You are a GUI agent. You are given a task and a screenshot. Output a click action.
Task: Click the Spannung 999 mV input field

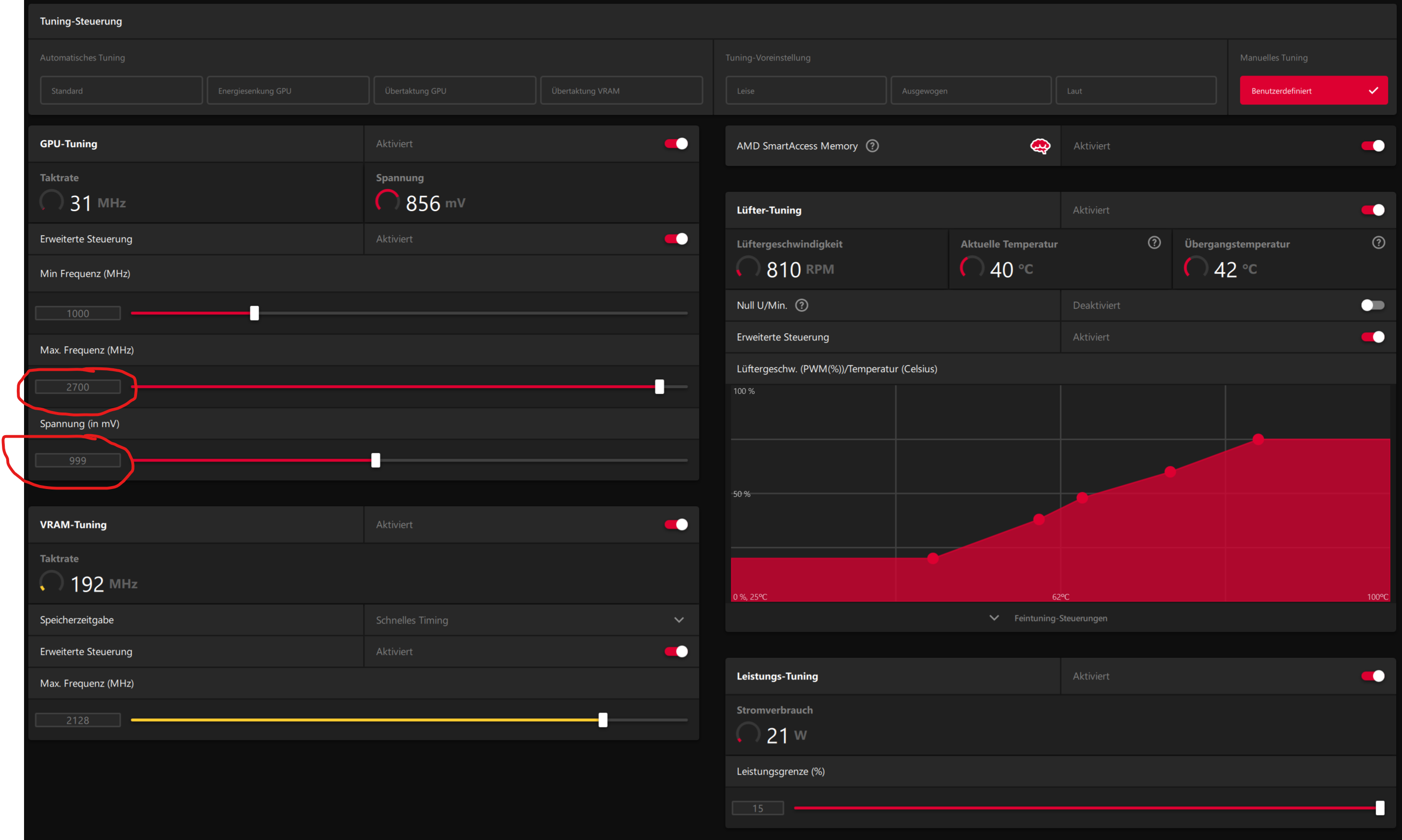[77, 461]
